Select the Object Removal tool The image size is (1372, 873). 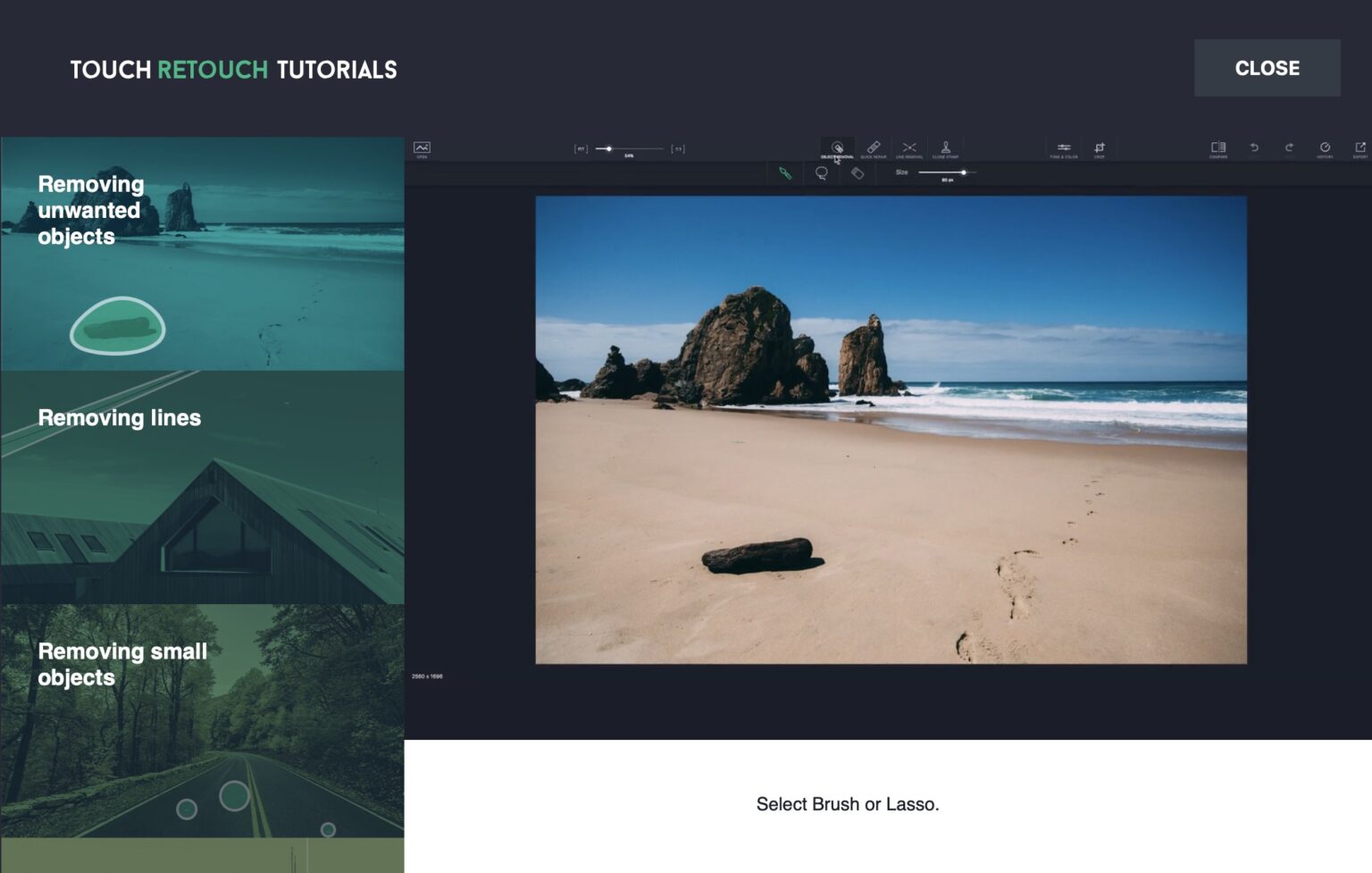pyautogui.click(x=837, y=148)
